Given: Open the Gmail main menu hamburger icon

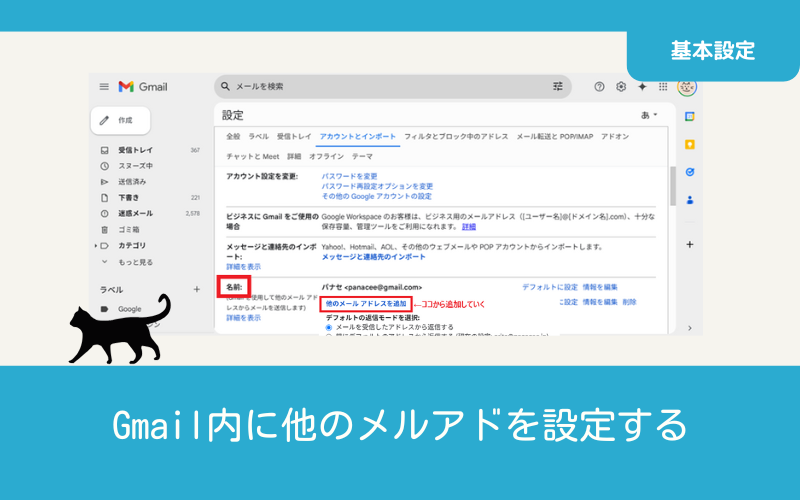Looking at the screenshot, I should coord(104,87).
